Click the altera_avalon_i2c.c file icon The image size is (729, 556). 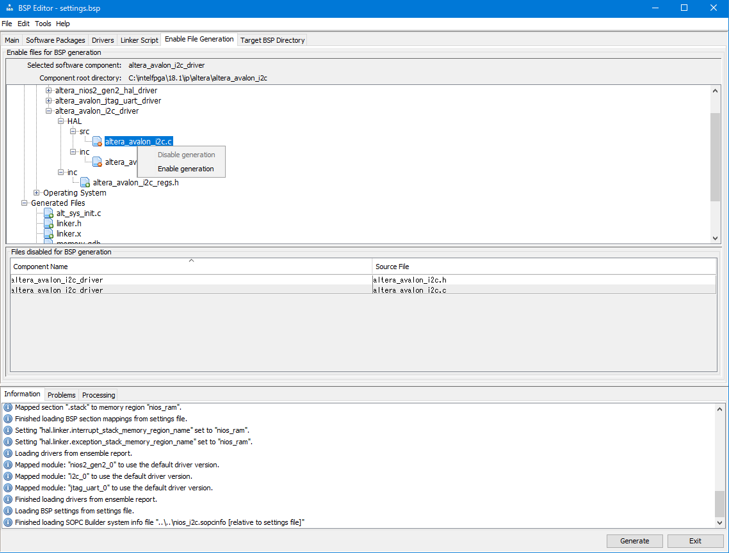(97, 141)
